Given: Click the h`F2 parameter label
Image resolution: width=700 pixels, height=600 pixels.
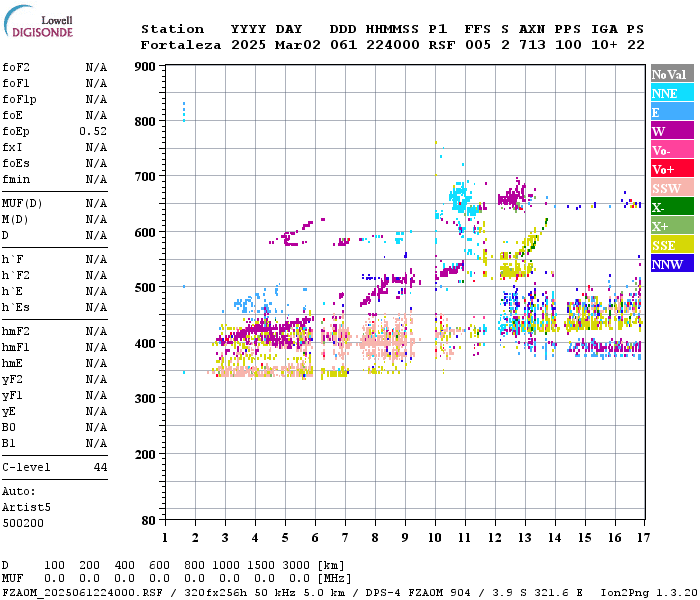Looking at the screenshot, I should click(x=16, y=275).
